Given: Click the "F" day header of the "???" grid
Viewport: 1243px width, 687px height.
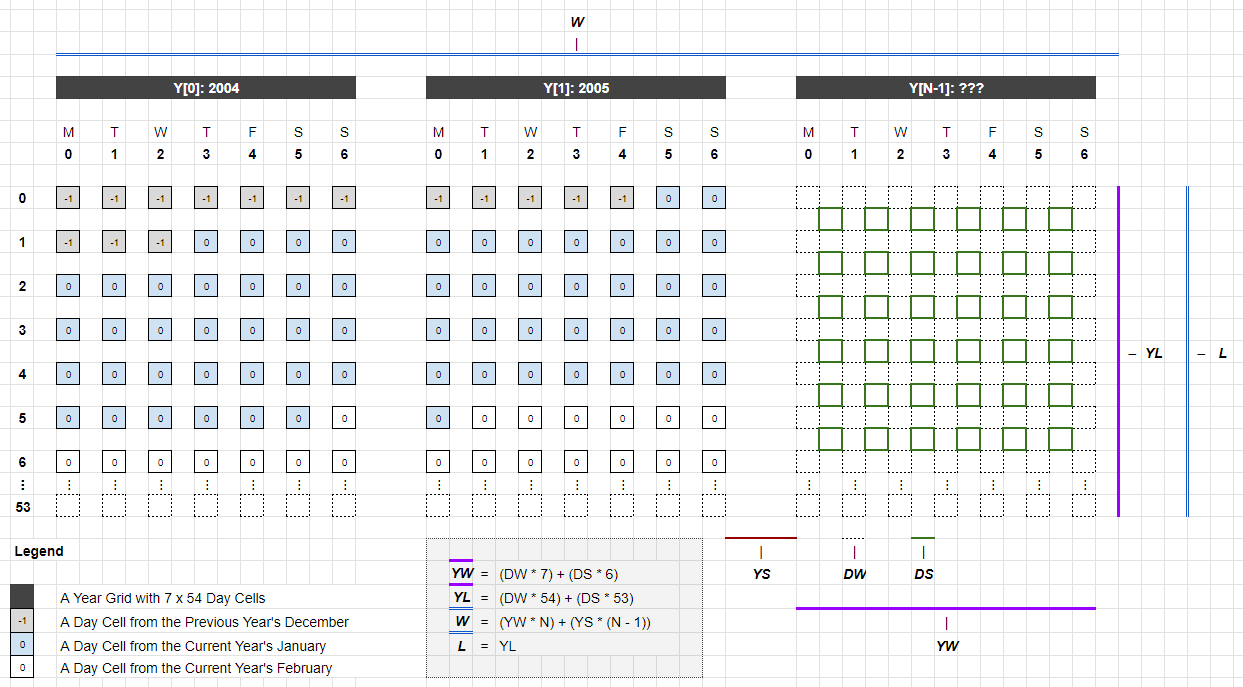Looking at the screenshot, I should coord(992,132).
